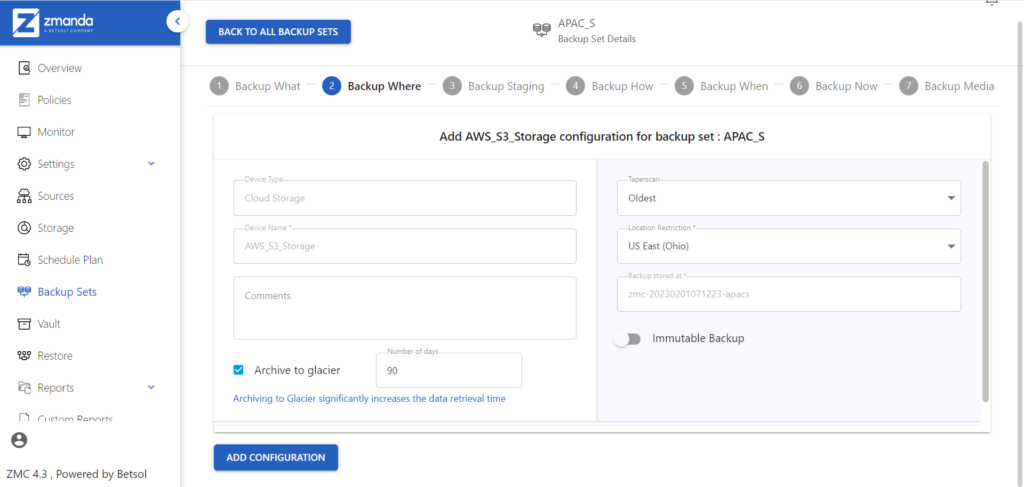
Task: Click the Add AWS_S3_Storage configuration heading
Action: 601,138
